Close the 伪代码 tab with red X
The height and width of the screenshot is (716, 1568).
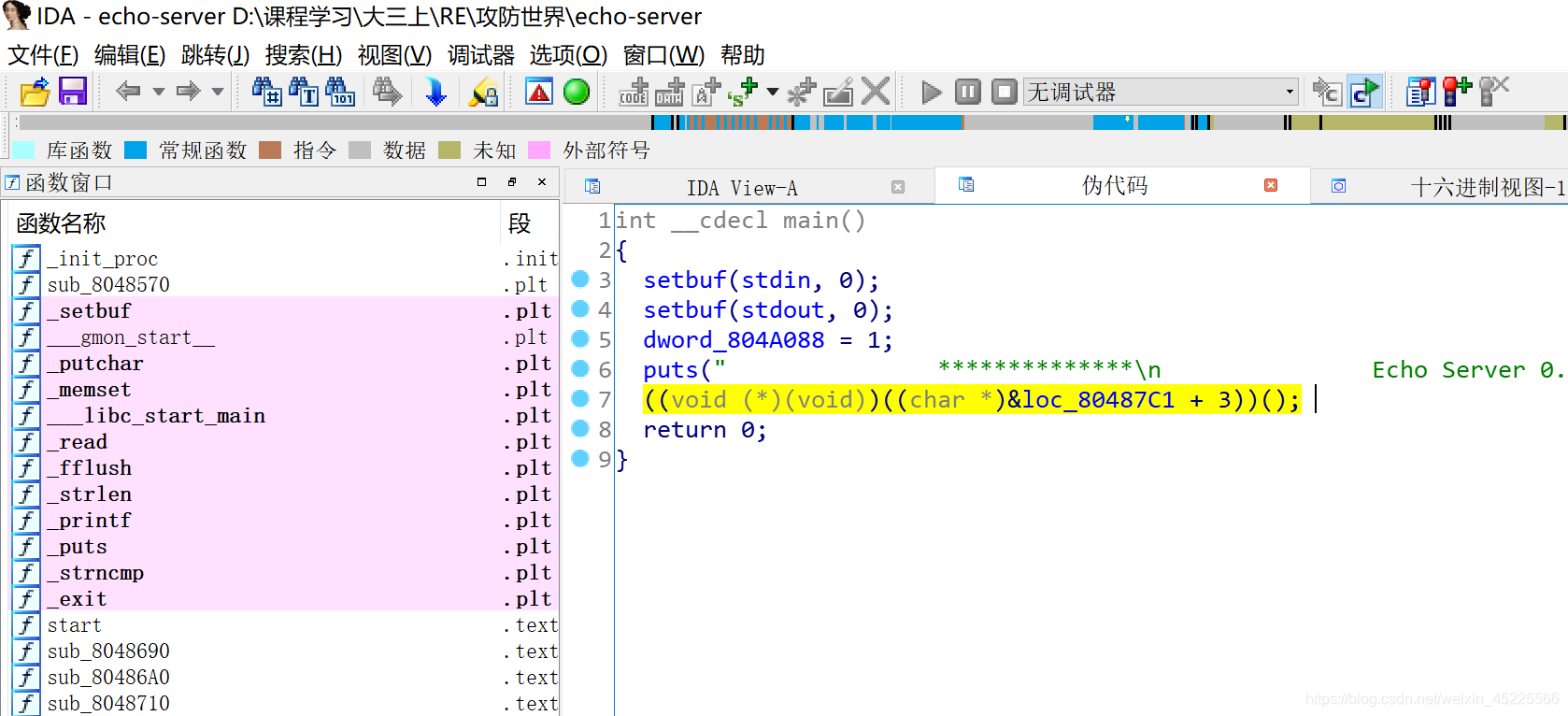[1271, 185]
